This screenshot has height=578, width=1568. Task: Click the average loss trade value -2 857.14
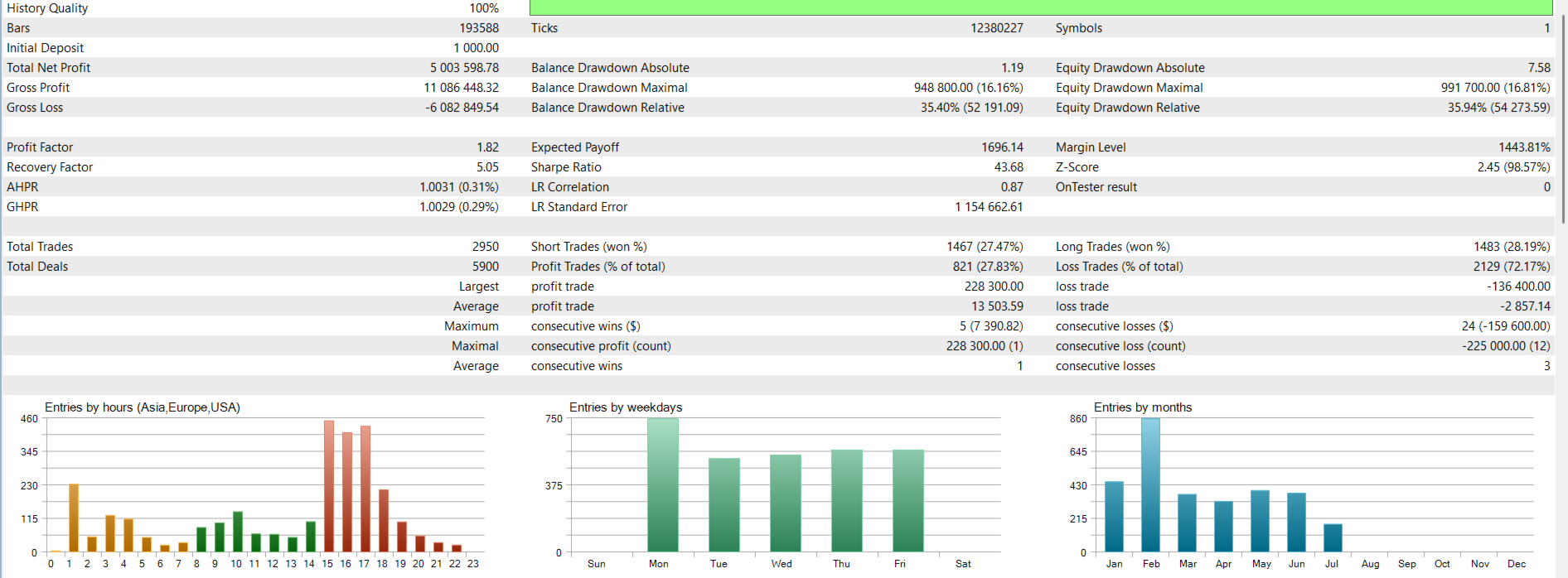click(x=1525, y=306)
